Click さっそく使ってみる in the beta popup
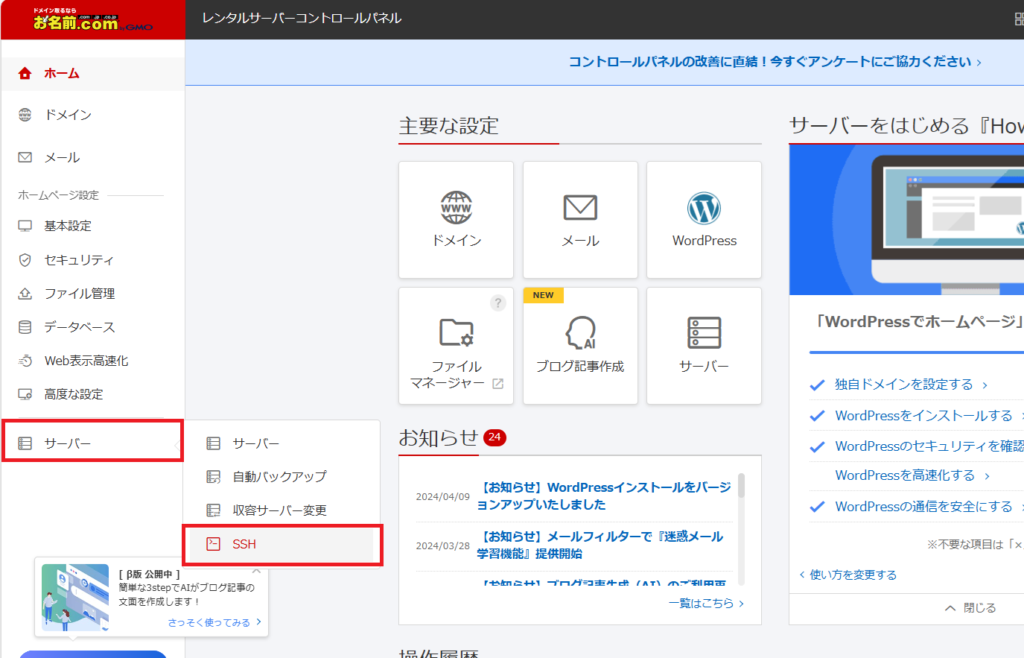 click(x=214, y=623)
